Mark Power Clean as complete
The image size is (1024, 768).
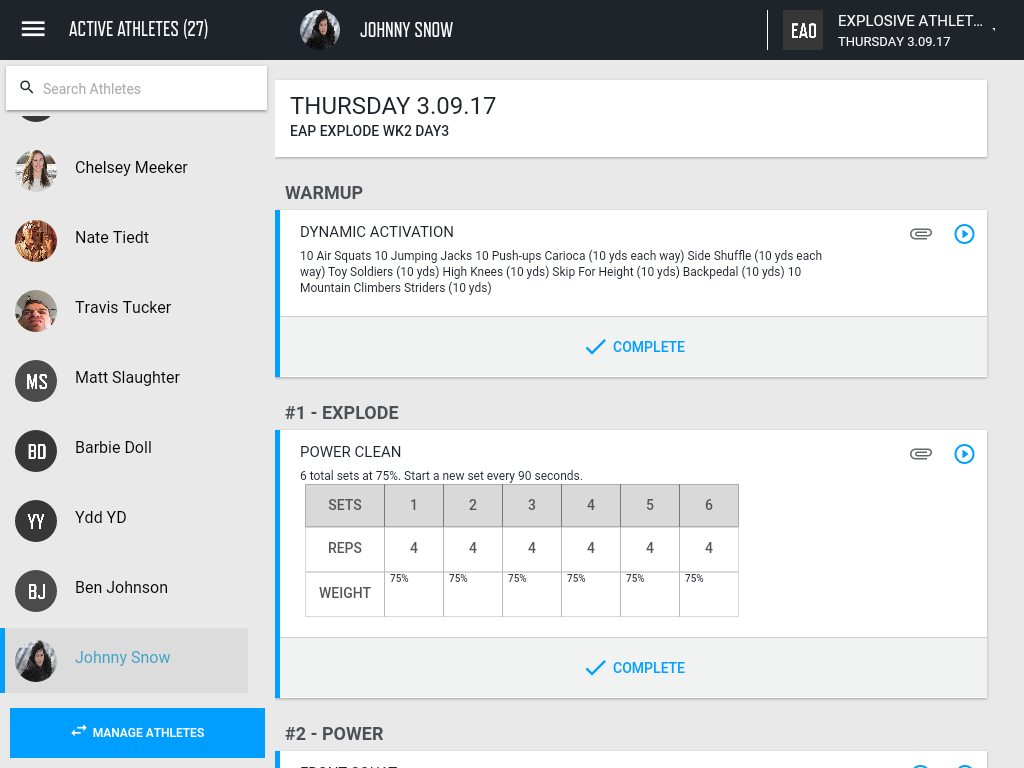[x=634, y=668]
